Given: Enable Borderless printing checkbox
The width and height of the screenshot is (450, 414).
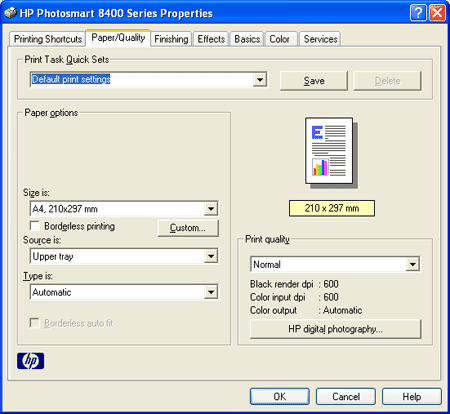Looking at the screenshot, I should [x=35, y=226].
